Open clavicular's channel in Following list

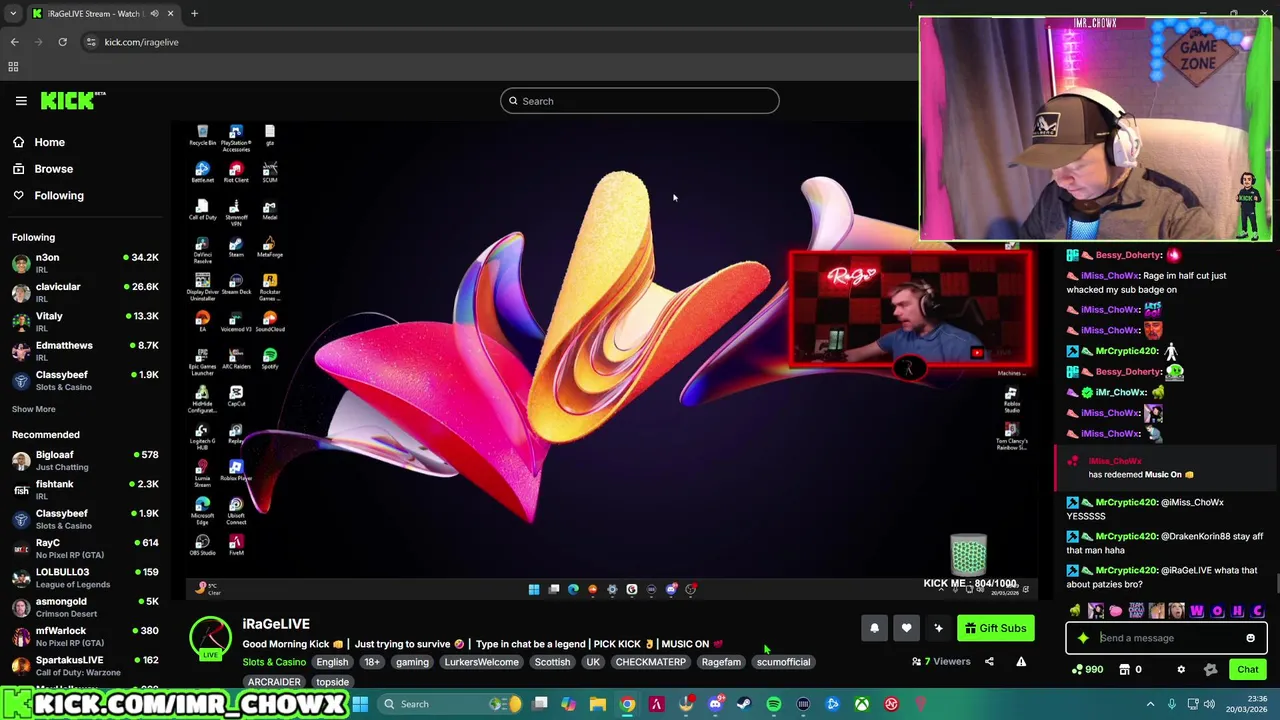pos(85,292)
